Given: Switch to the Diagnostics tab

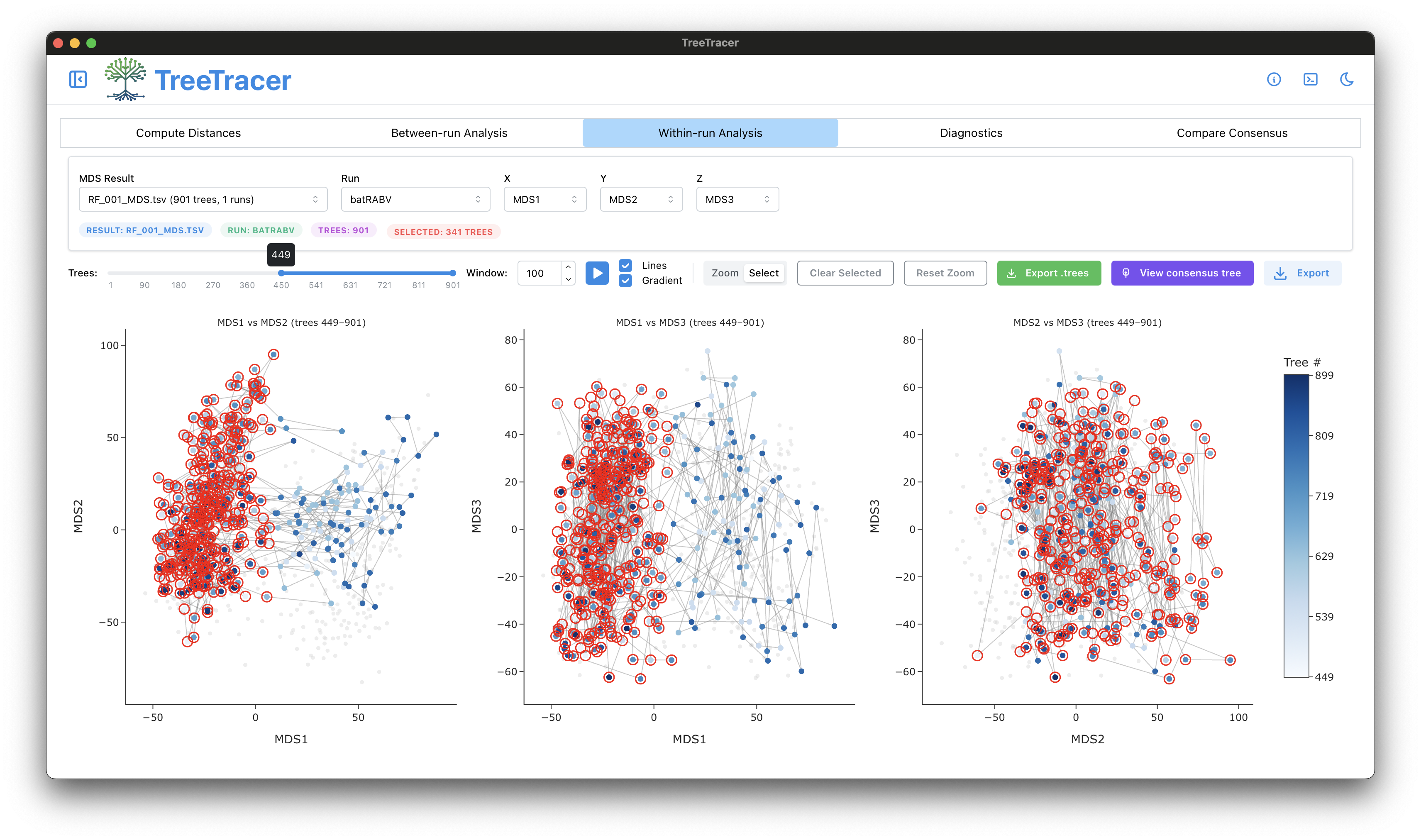Looking at the screenshot, I should click(971, 133).
